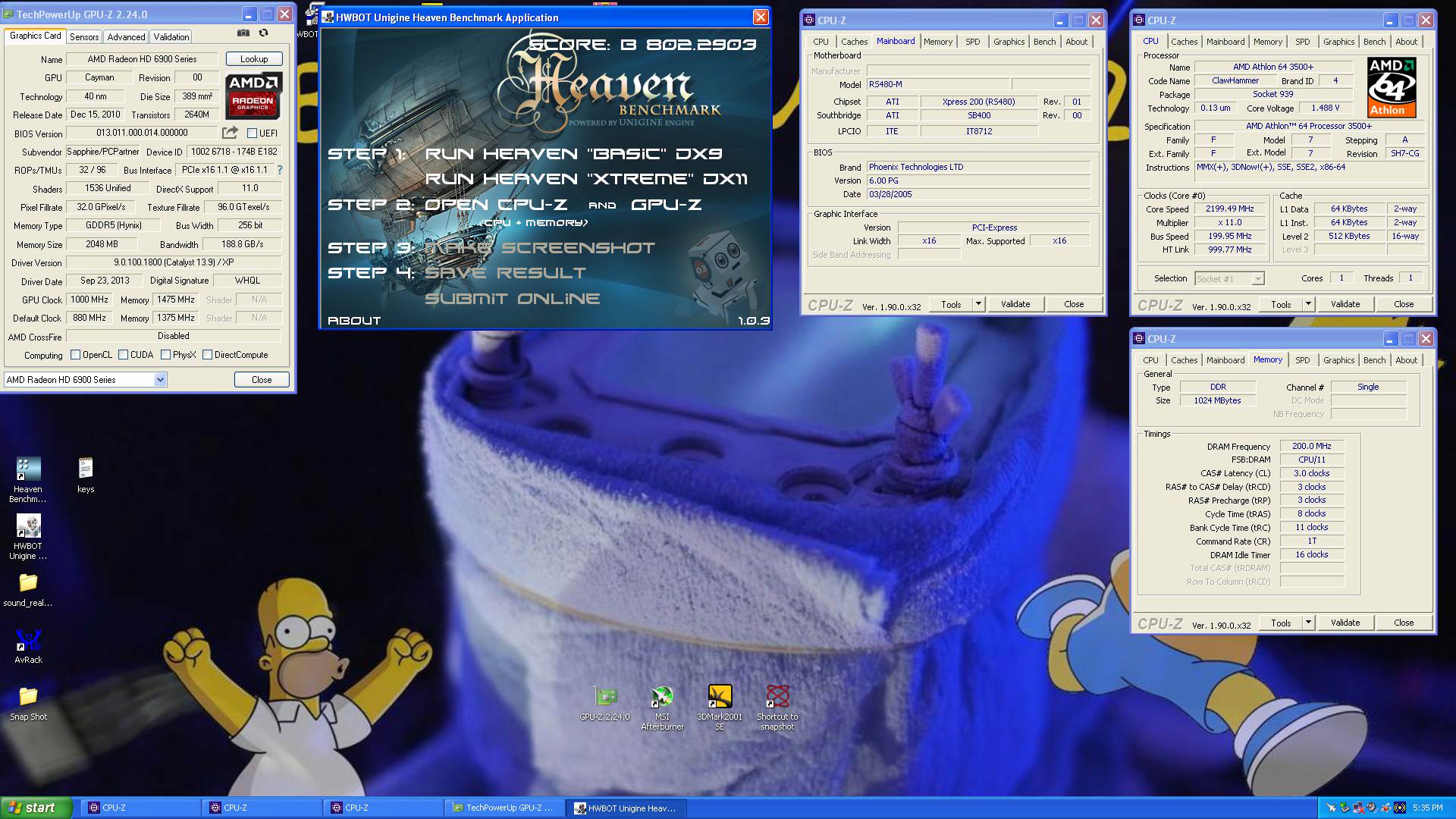Click the GPU-Z Name field value

[142, 59]
